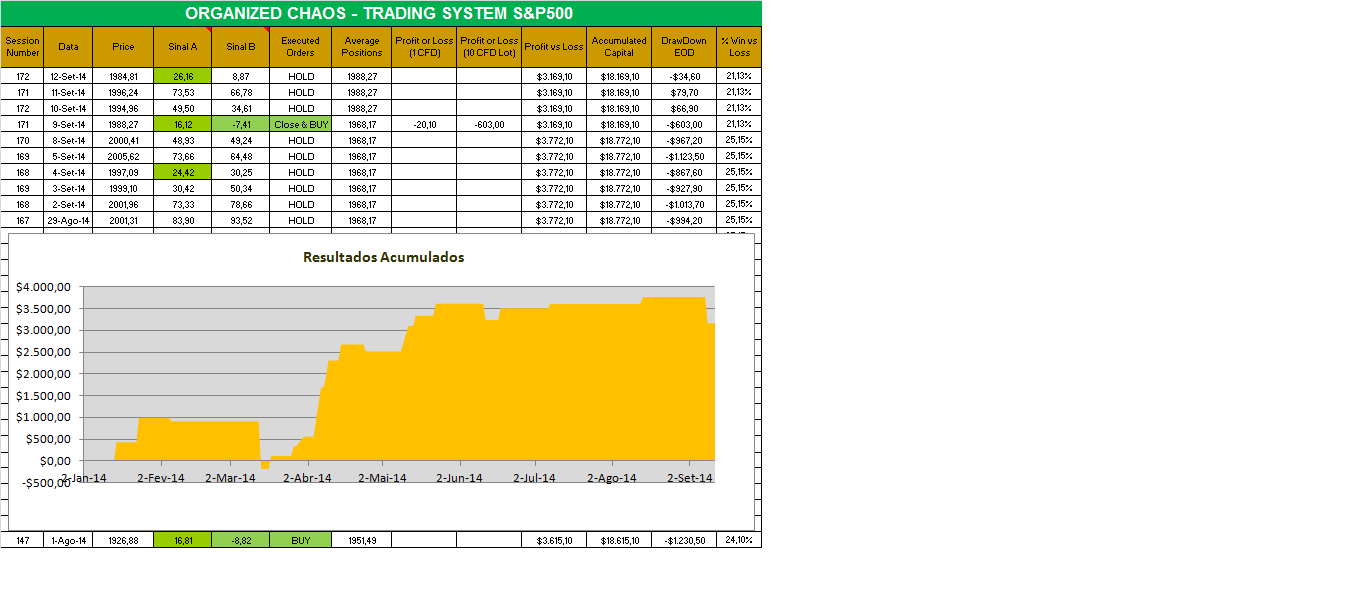Select the ORGANIZED CHAOS title banner cell
The width and height of the screenshot is (1360, 612).
380,13
